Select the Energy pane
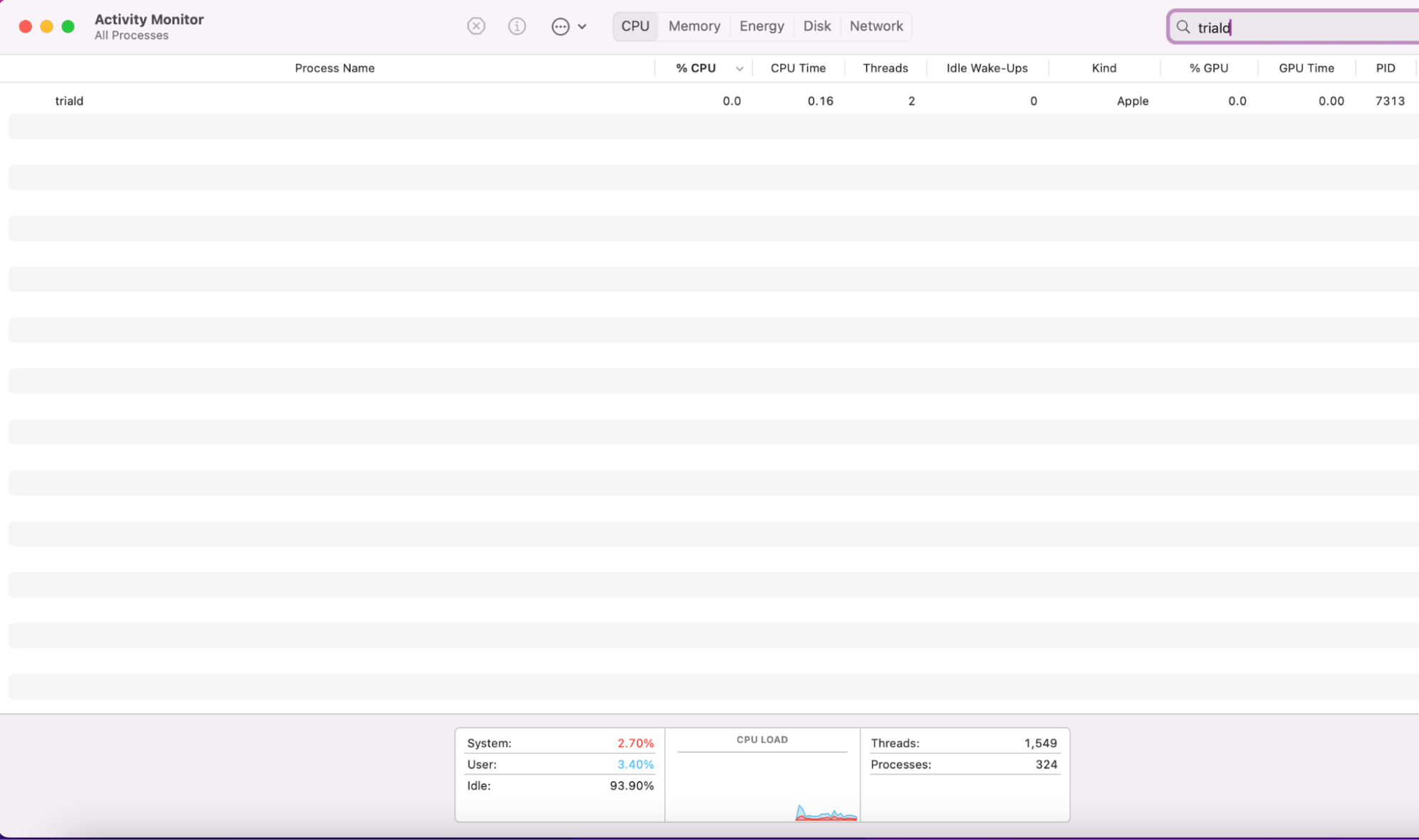The width and height of the screenshot is (1419, 840). click(x=761, y=26)
